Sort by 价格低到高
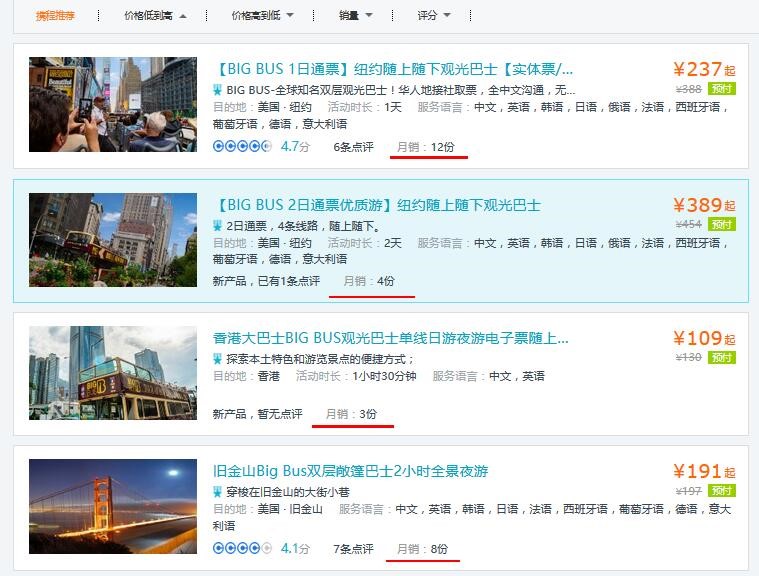This screenshot has width=759, height=576. [155, 15]
